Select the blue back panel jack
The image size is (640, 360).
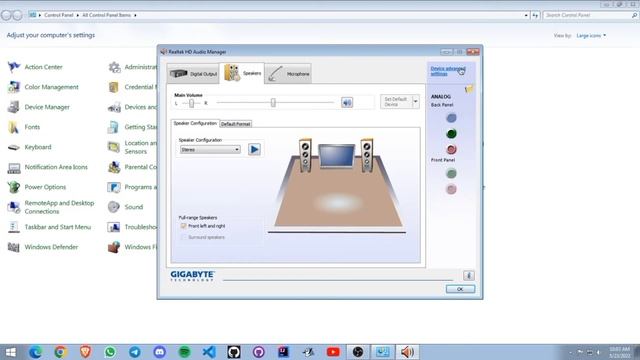tap(451, 118)
